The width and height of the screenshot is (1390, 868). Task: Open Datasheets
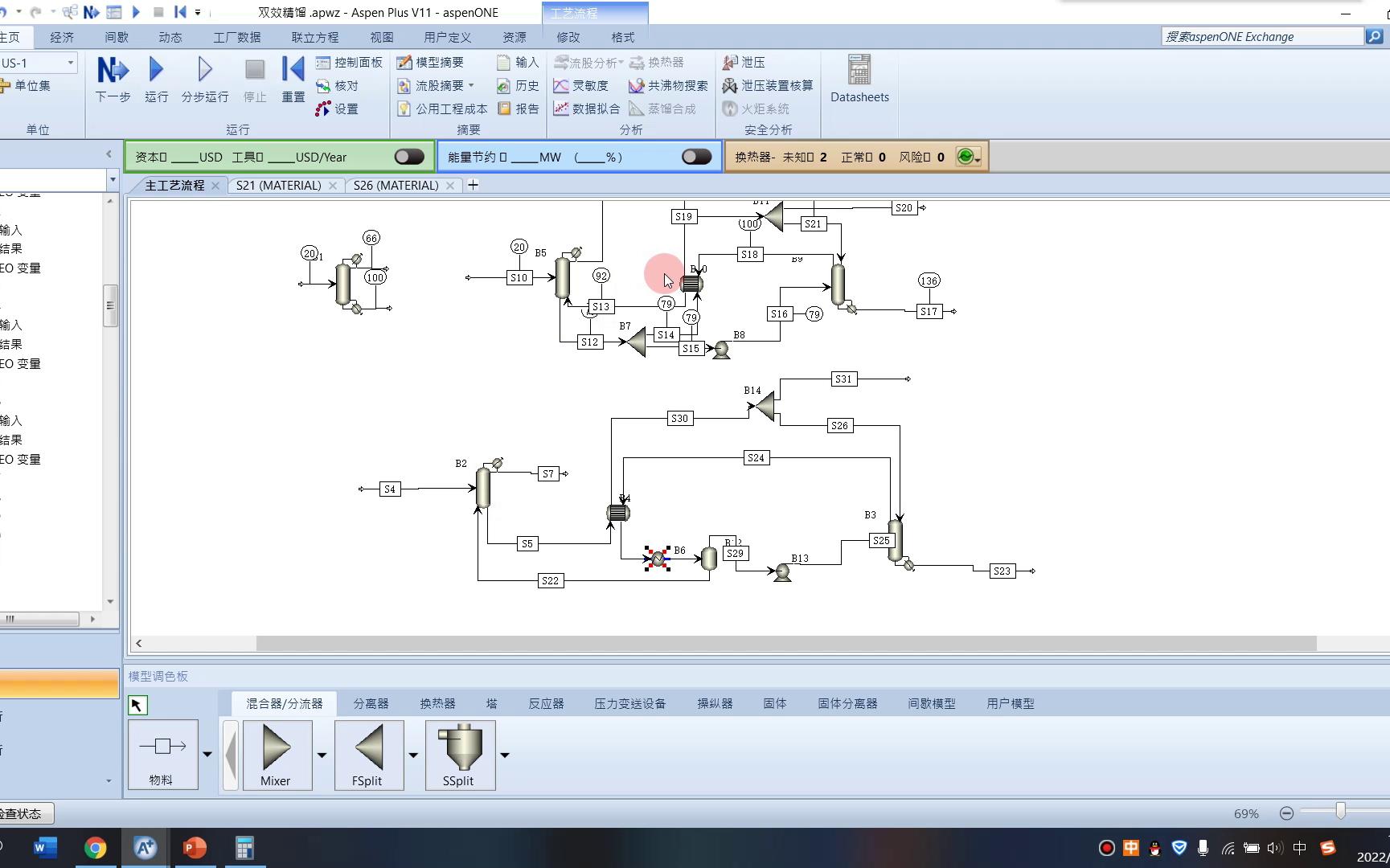[859, 79]
